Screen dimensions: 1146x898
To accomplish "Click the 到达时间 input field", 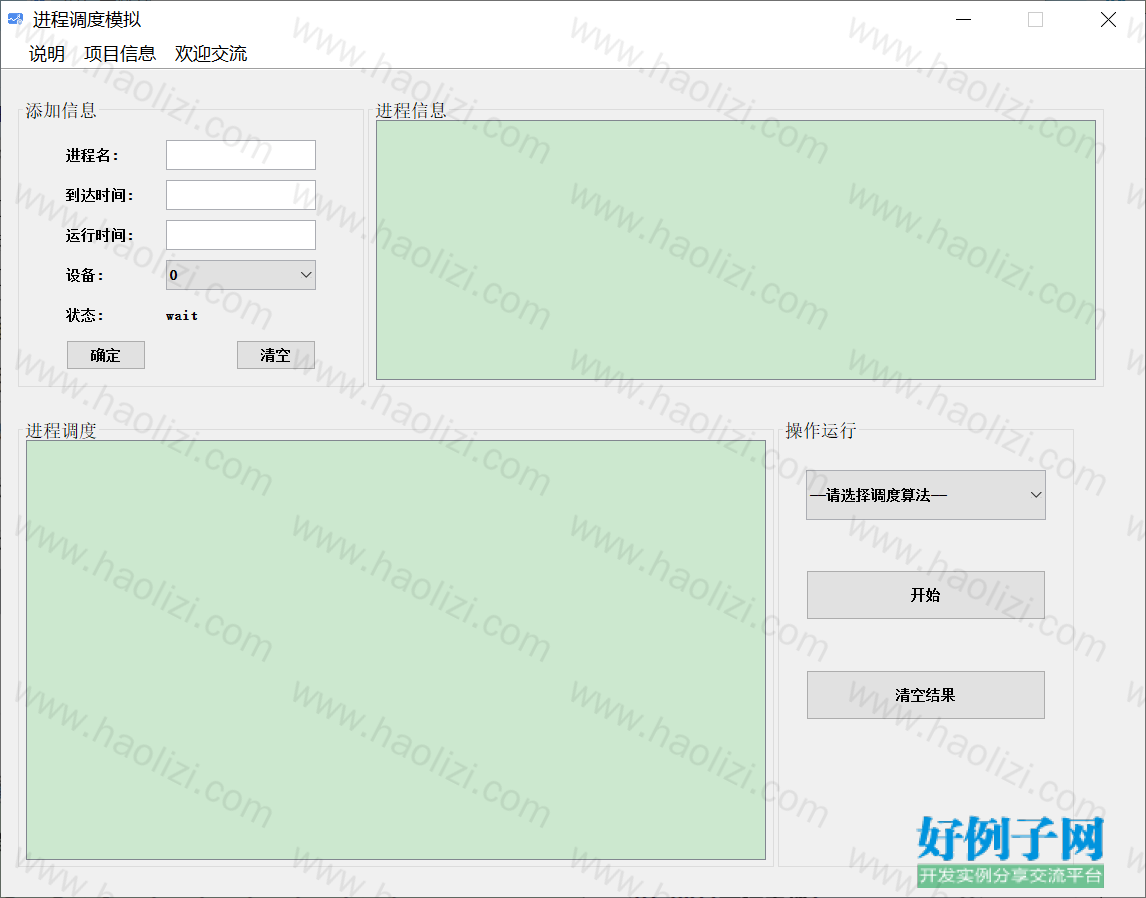I will pos(240,195).
